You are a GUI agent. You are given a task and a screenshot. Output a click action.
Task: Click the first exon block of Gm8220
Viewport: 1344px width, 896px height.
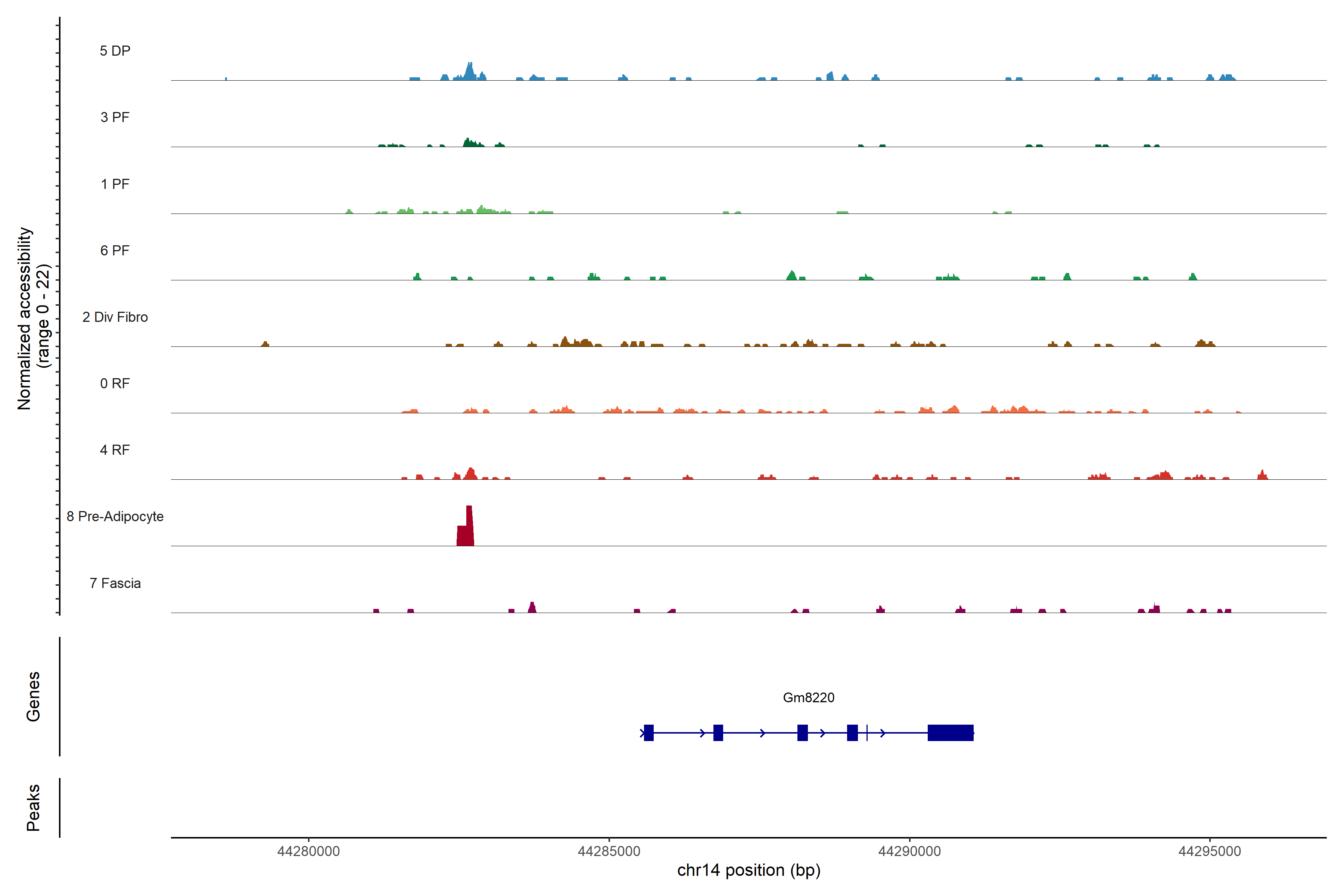coord(648,732)
